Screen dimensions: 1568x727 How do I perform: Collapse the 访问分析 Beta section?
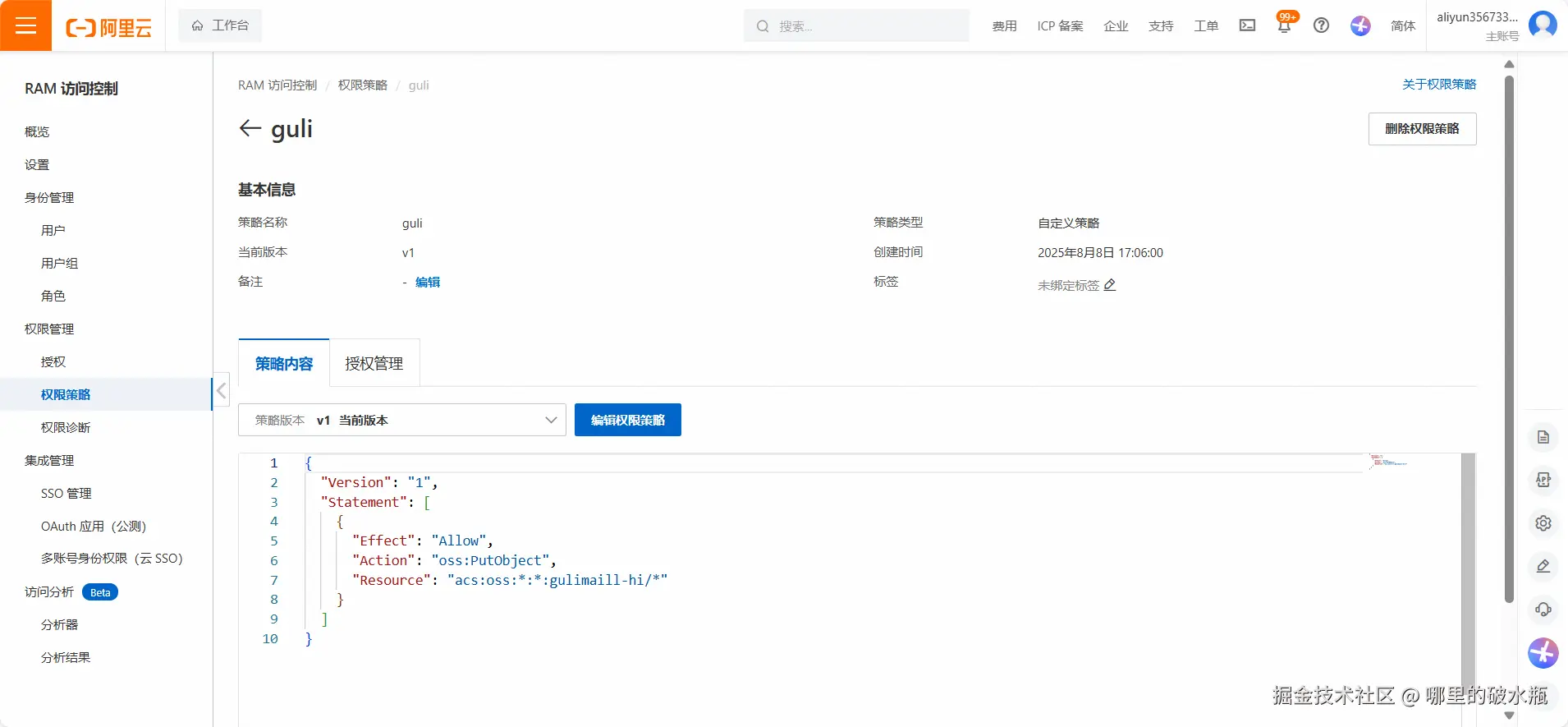[x=71, y=591]
